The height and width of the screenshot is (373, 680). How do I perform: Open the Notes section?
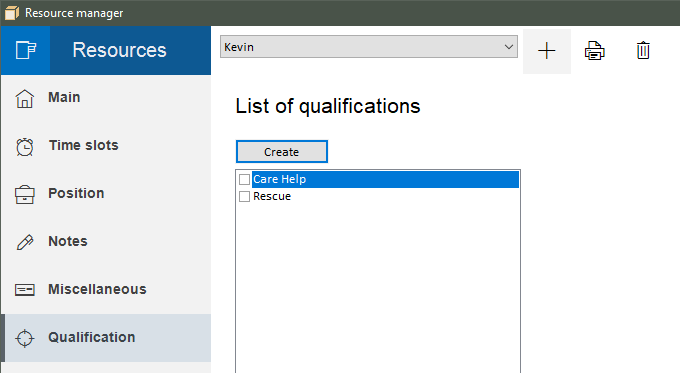pos(106,242)
